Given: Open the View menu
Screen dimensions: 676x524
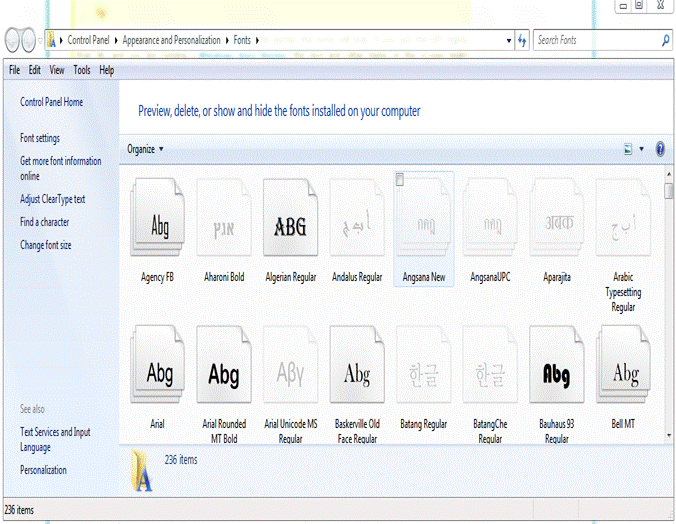Looking at the screenshot, I should (57, 70).
